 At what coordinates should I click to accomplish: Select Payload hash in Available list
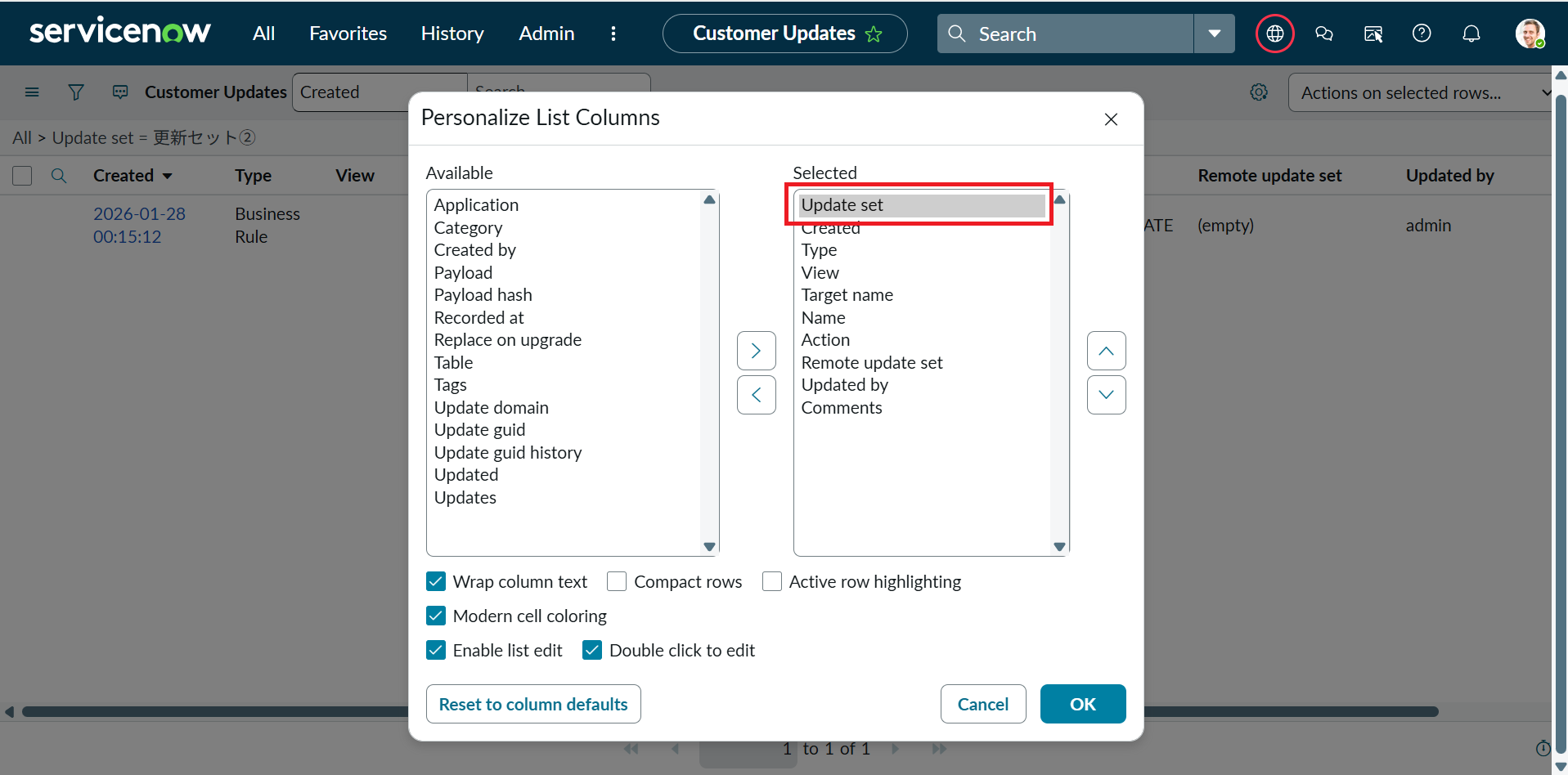[483, 295]
